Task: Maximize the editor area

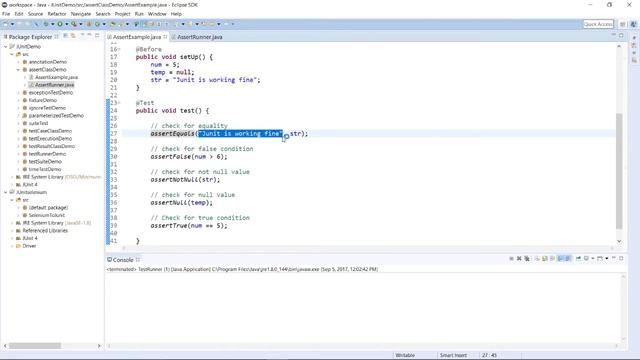Action: [621, 36]
